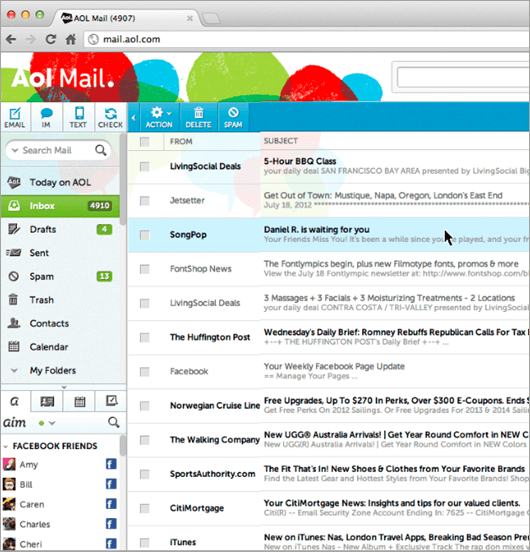Viewport: 530px width, 552px height.
Task: Click the AIM buddy search magnifier
Action: (x=113, y=422)
